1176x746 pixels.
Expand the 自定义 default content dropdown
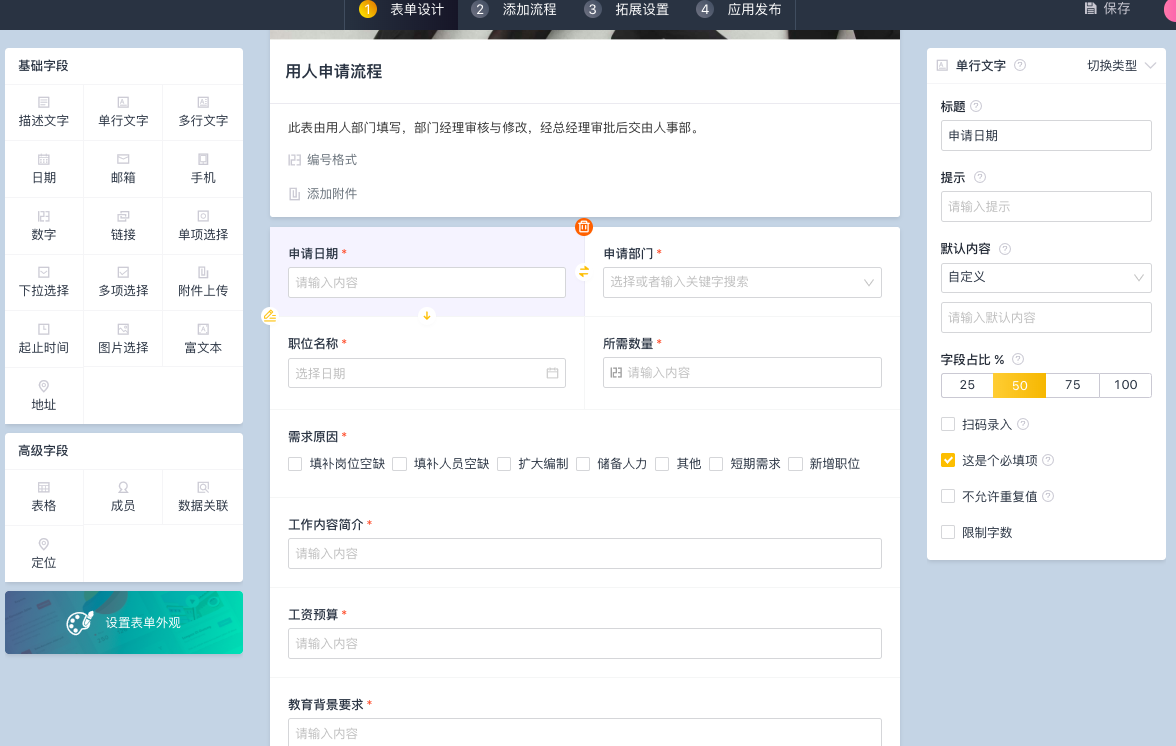click(1046, 277)
